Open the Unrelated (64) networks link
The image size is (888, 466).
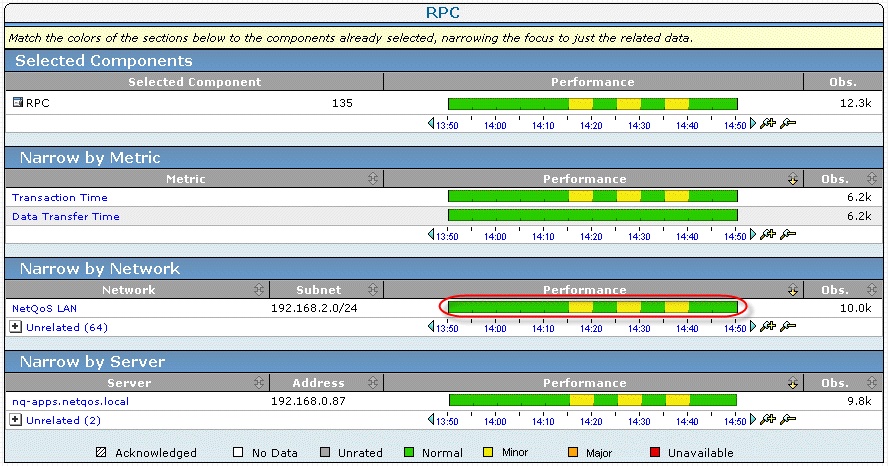67,327
